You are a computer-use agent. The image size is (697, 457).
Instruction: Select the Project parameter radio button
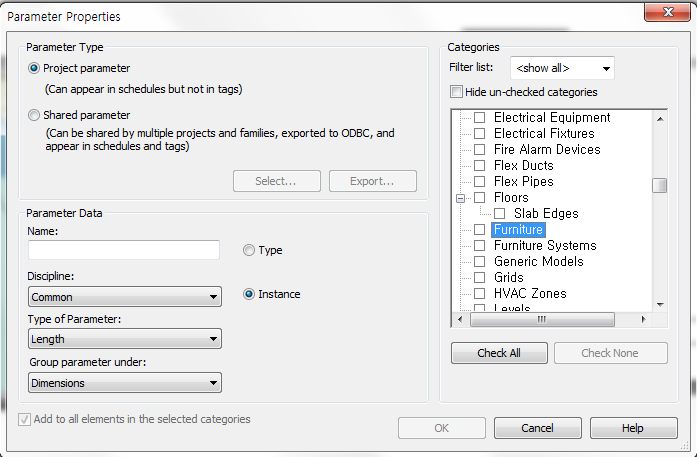tap(35, 69)
